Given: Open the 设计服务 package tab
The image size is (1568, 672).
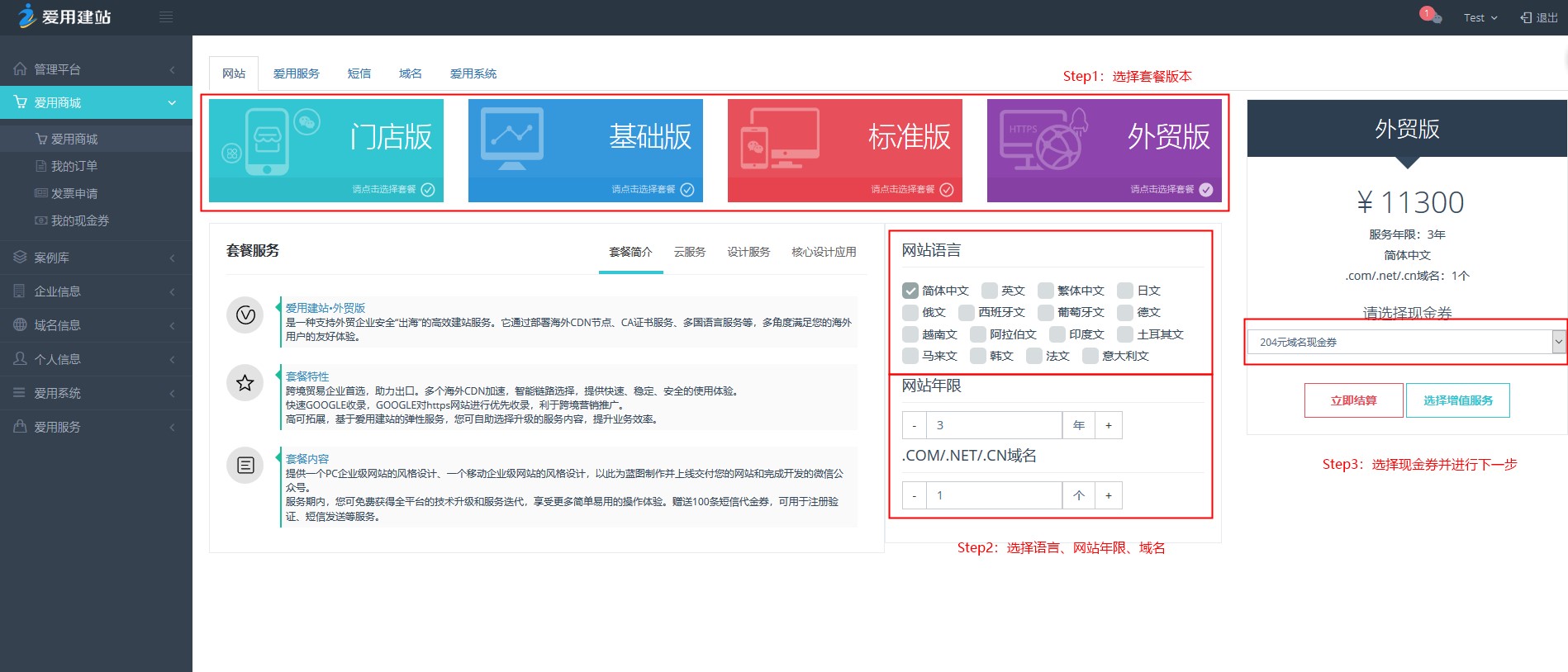Looking at the screenshot, I should click(748, 252).
